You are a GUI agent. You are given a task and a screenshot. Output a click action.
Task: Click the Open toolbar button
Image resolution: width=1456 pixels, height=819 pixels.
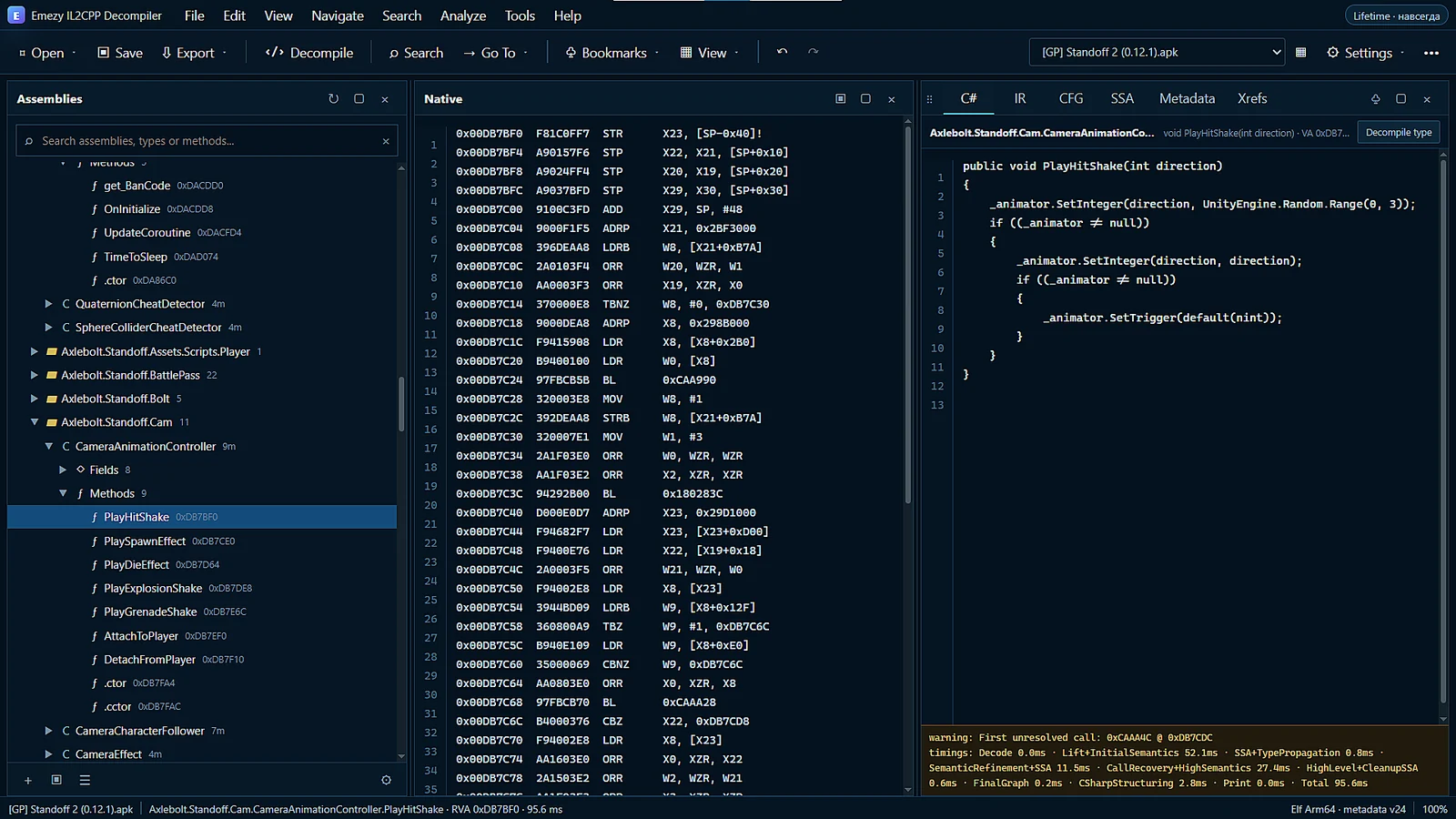47,53
